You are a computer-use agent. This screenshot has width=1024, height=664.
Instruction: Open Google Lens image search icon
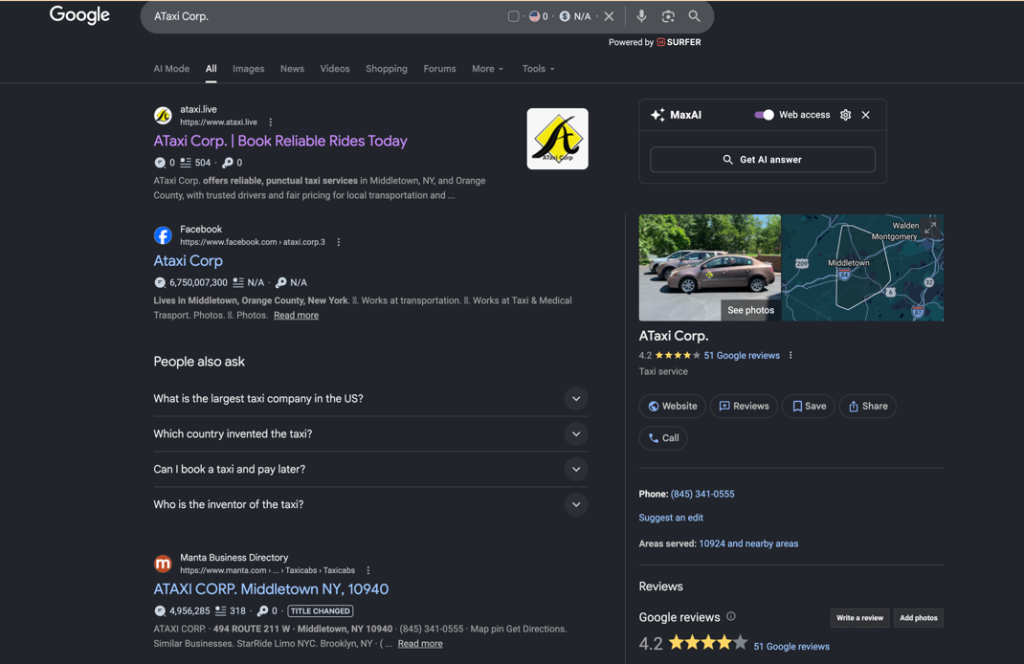coord(667,16)
